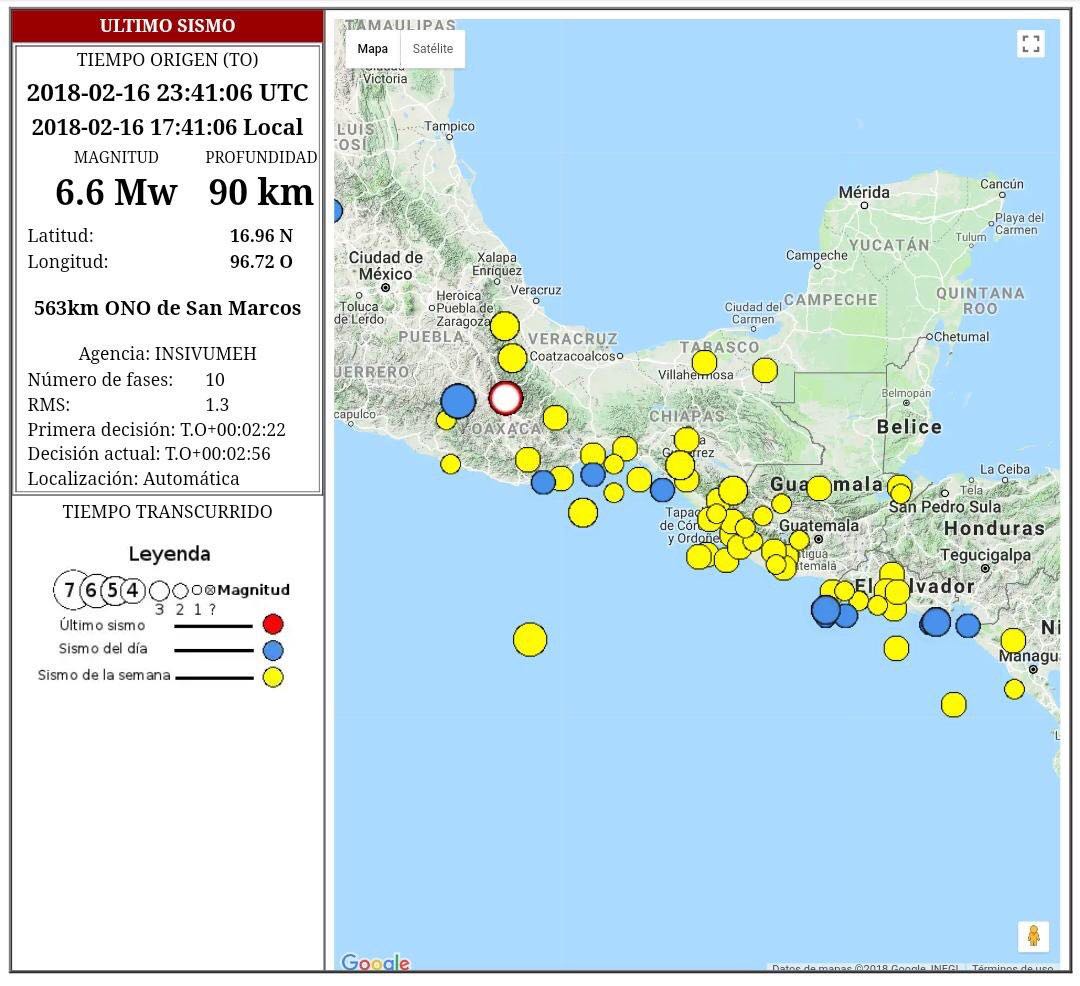Screen dimensions: 1080x986
Task: Click the Mérida city label on the map
Action: pyautogui.click(x=864, y=192)
